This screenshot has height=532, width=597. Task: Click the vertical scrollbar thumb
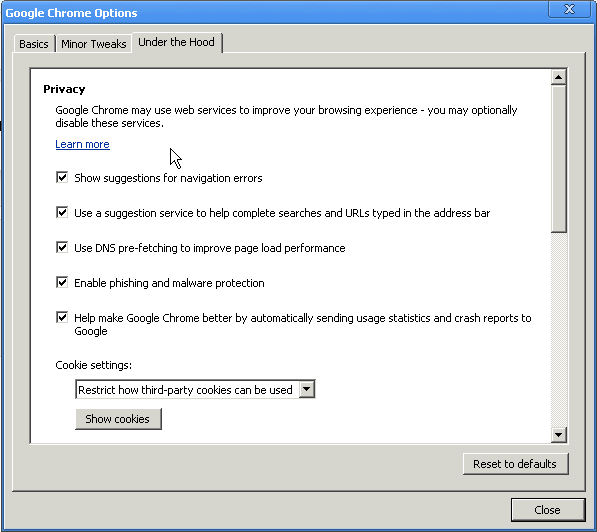[559, 158]
